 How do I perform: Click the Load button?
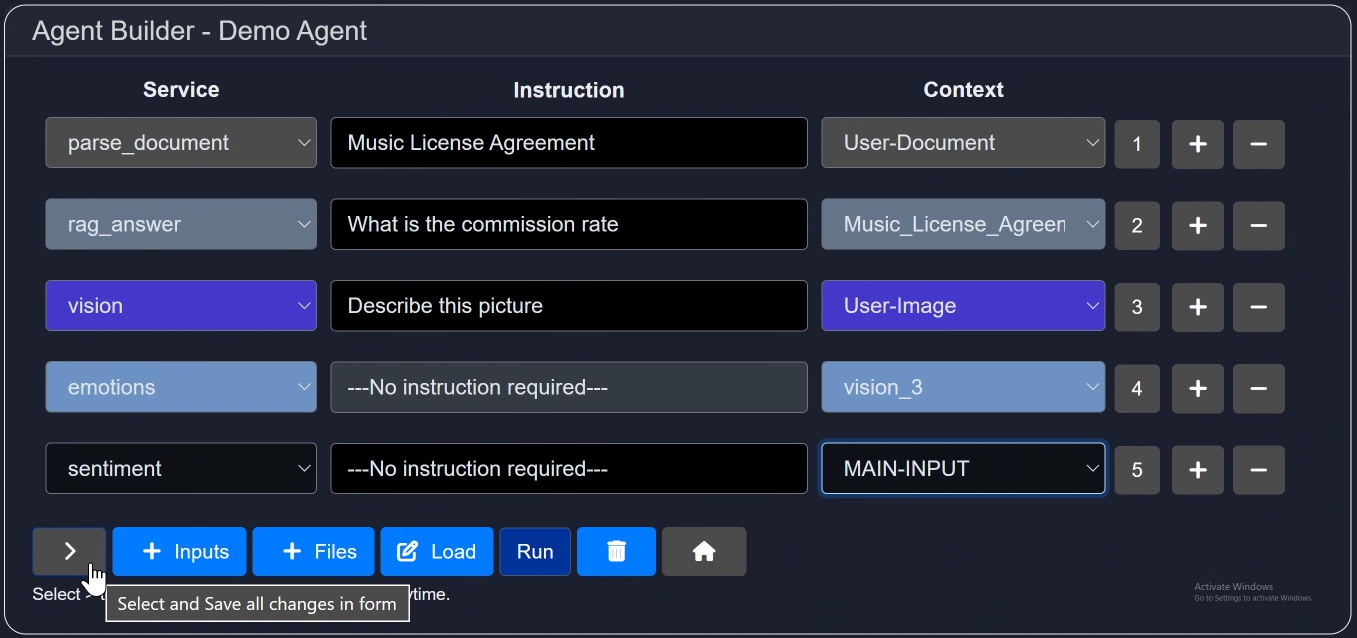pos(436,551)
